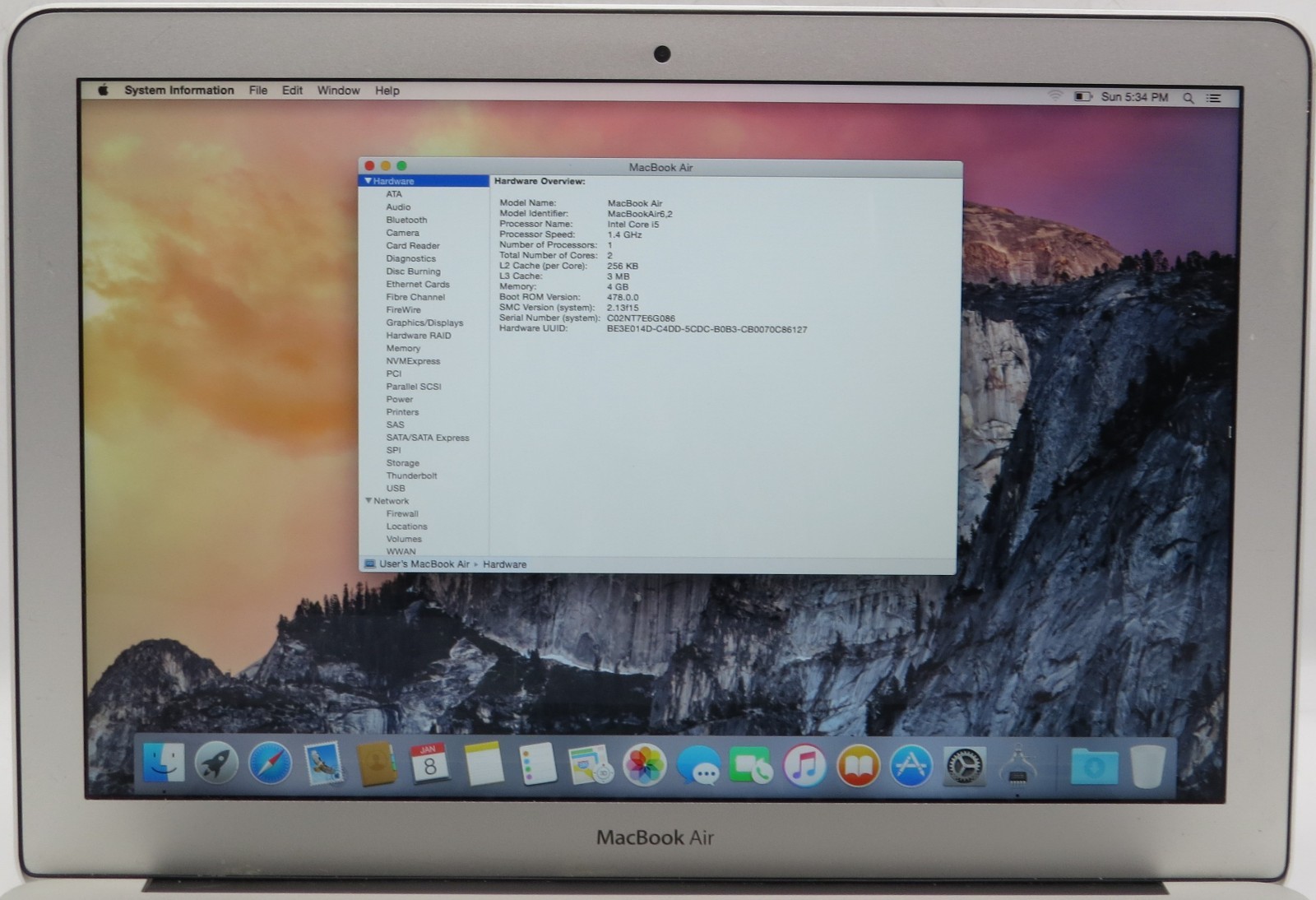The width and height of the screenshot is (1316, 900).
Task: Click the Wi-Fi status icon
Action: point(1055,96)
